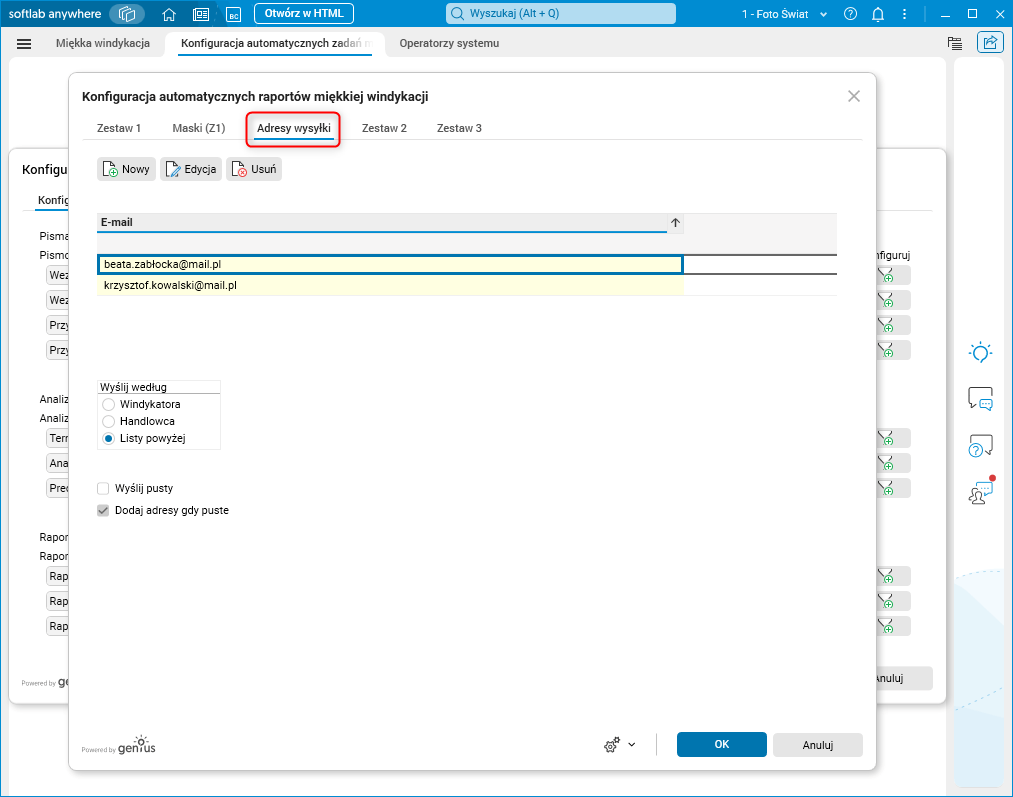Toggle the Dodaj adresy gdy puste checkbox
Viewport: 1013px width, 797px height.
[x=103, y=510]
